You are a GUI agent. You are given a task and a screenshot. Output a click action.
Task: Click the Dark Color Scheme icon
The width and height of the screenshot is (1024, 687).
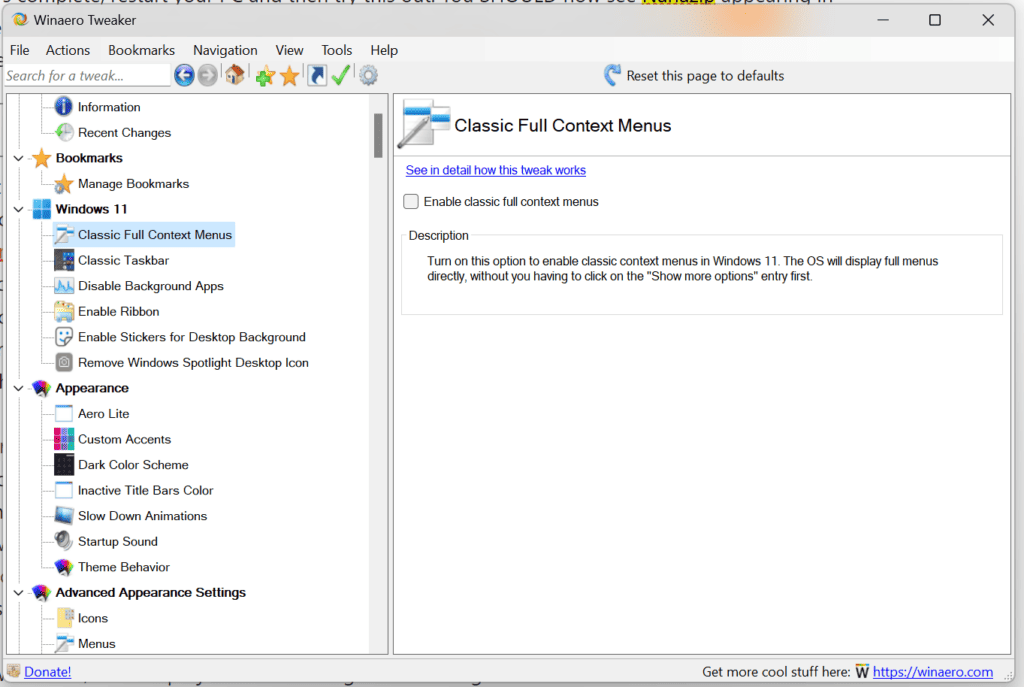pyautogui.click(x=63, y=464)
